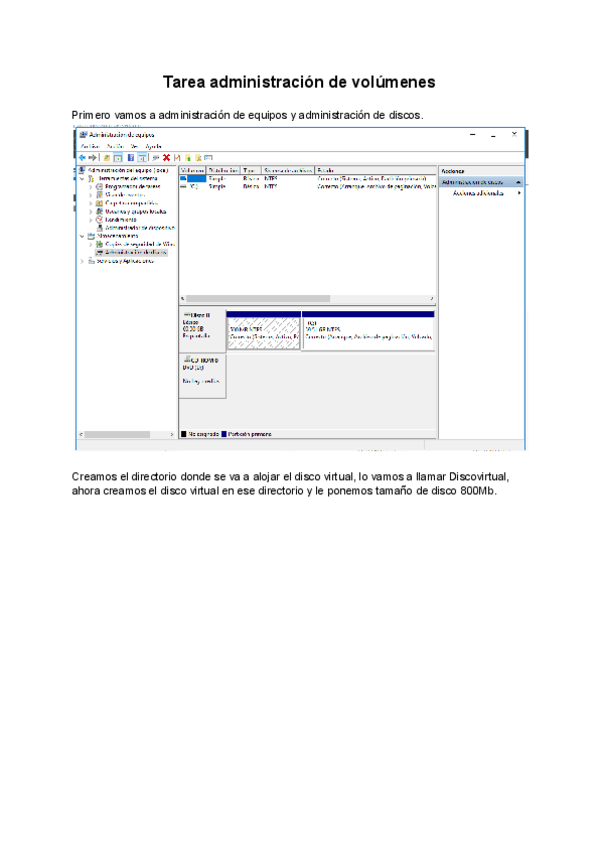Collapse Almacenamiento chevron
This screenshot has width=600, height=848.
click(82, 236)
